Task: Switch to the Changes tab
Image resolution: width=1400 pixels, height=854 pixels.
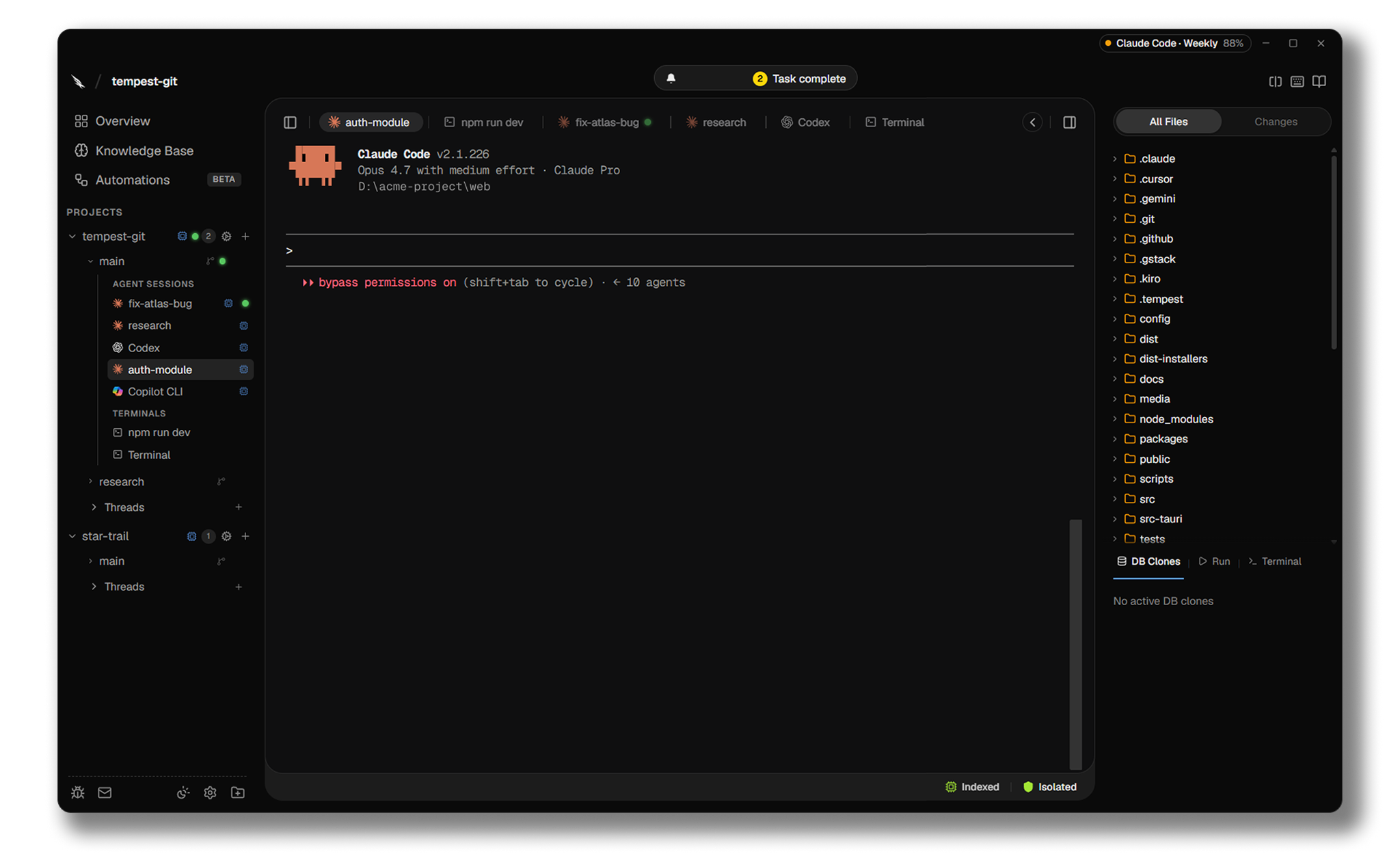Action: click(x=1276, y=122)
